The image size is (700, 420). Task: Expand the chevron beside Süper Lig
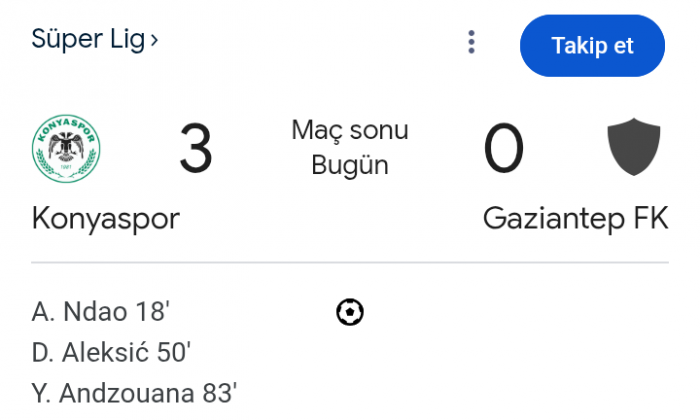[x=154, y=40]
